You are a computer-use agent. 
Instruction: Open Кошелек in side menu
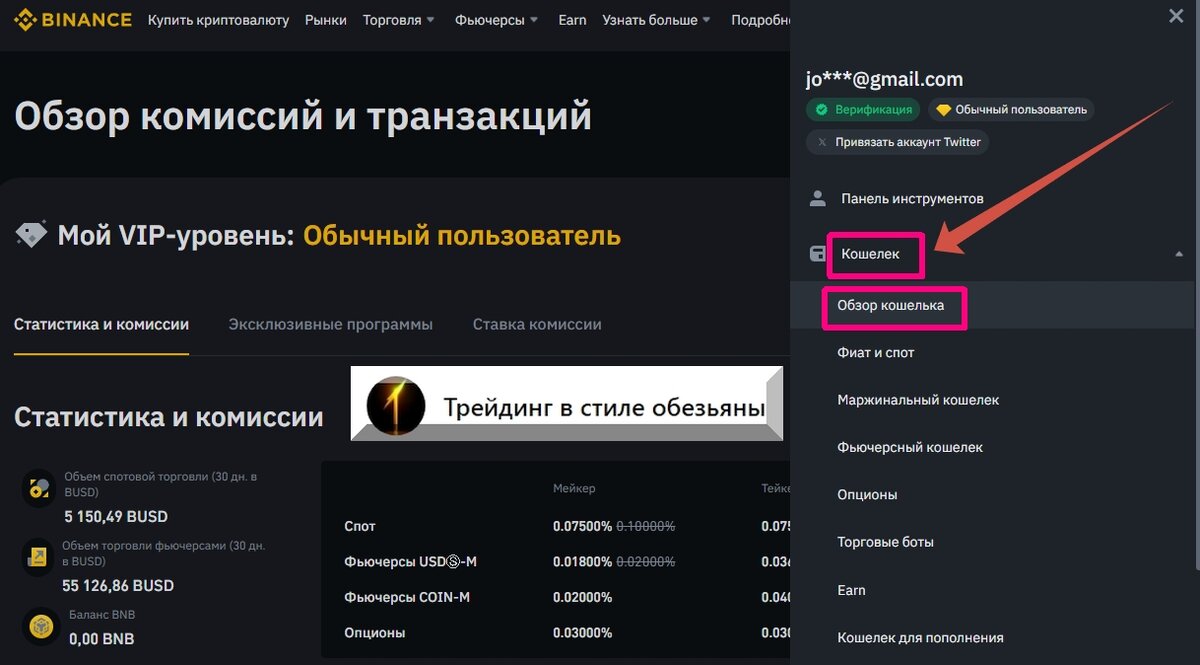click(x=870, y=254)
